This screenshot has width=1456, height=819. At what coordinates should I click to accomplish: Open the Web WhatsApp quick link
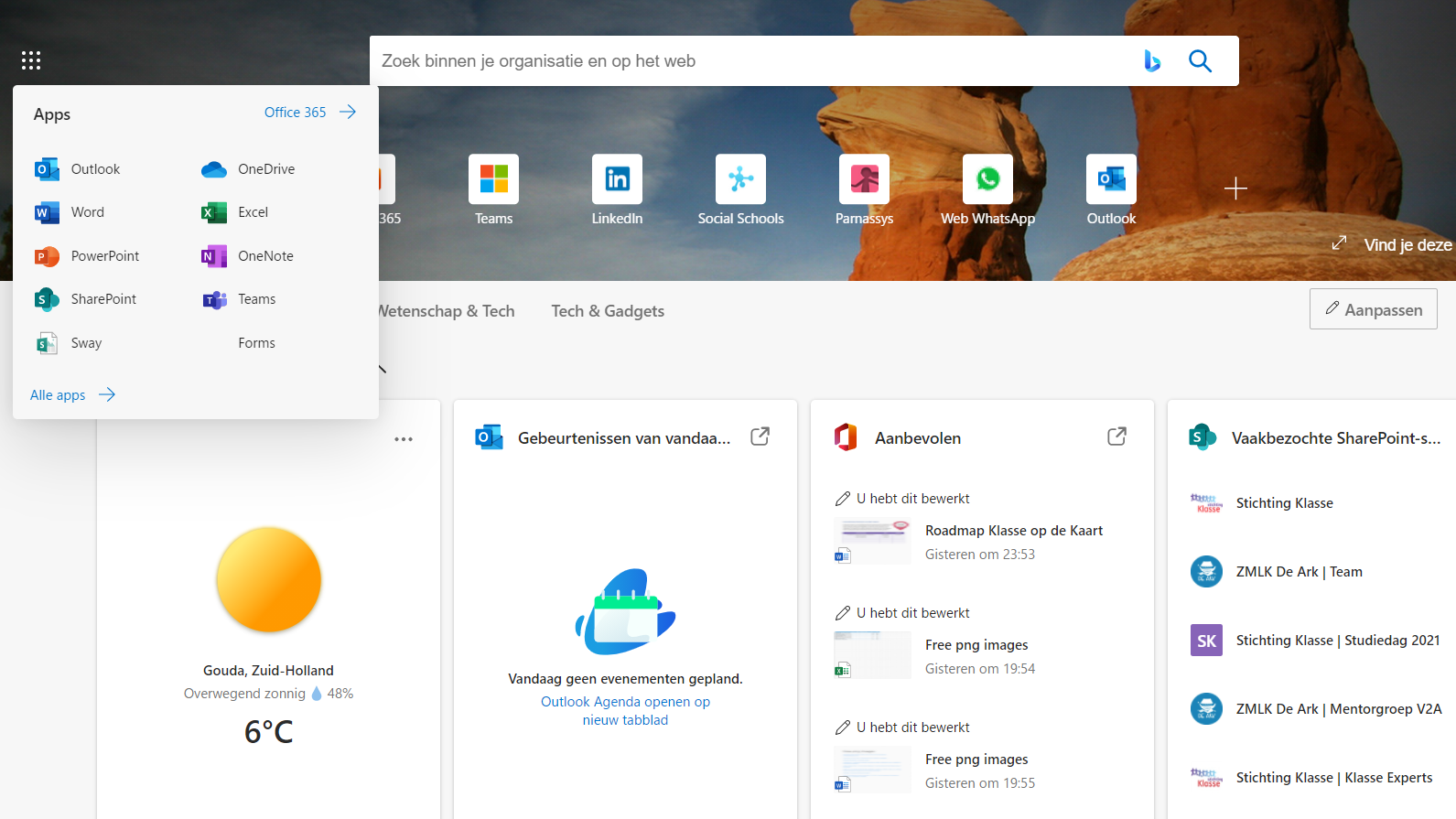987,190
